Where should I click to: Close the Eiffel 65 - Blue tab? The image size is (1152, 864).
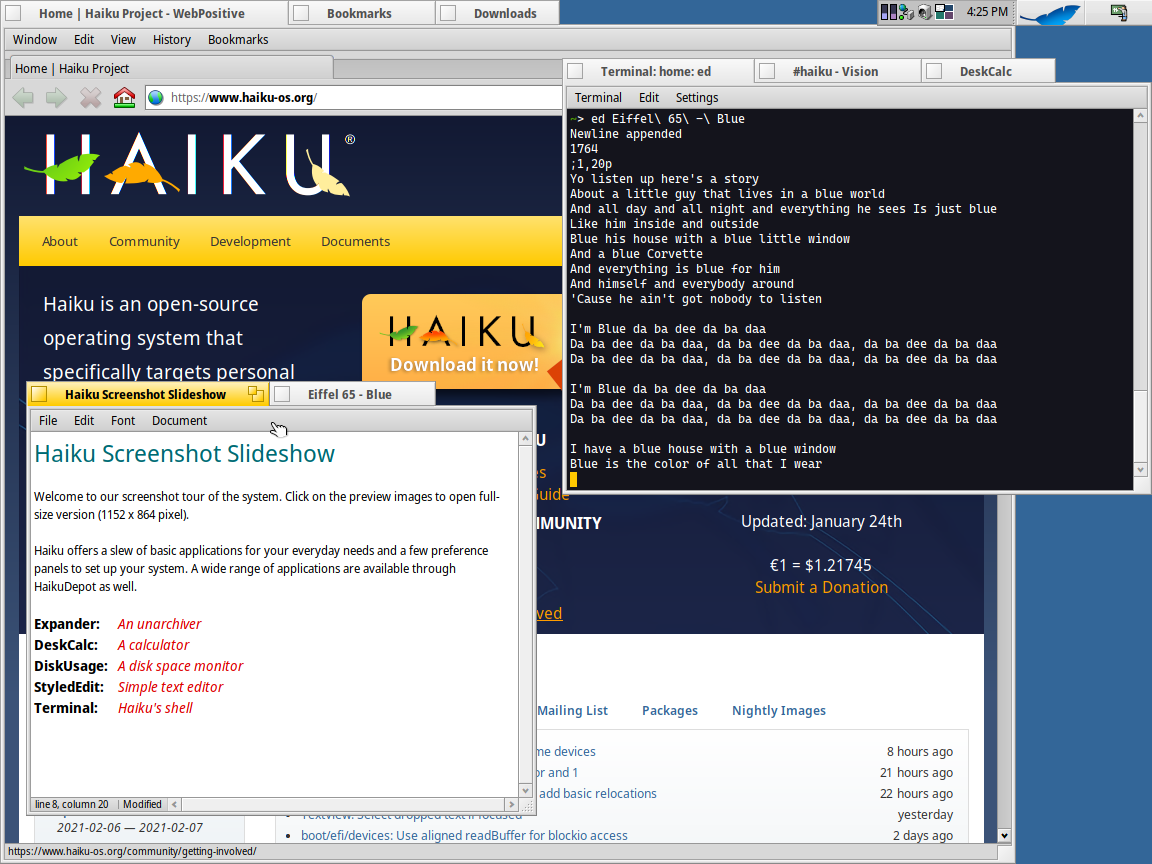(x=282, y=395)
